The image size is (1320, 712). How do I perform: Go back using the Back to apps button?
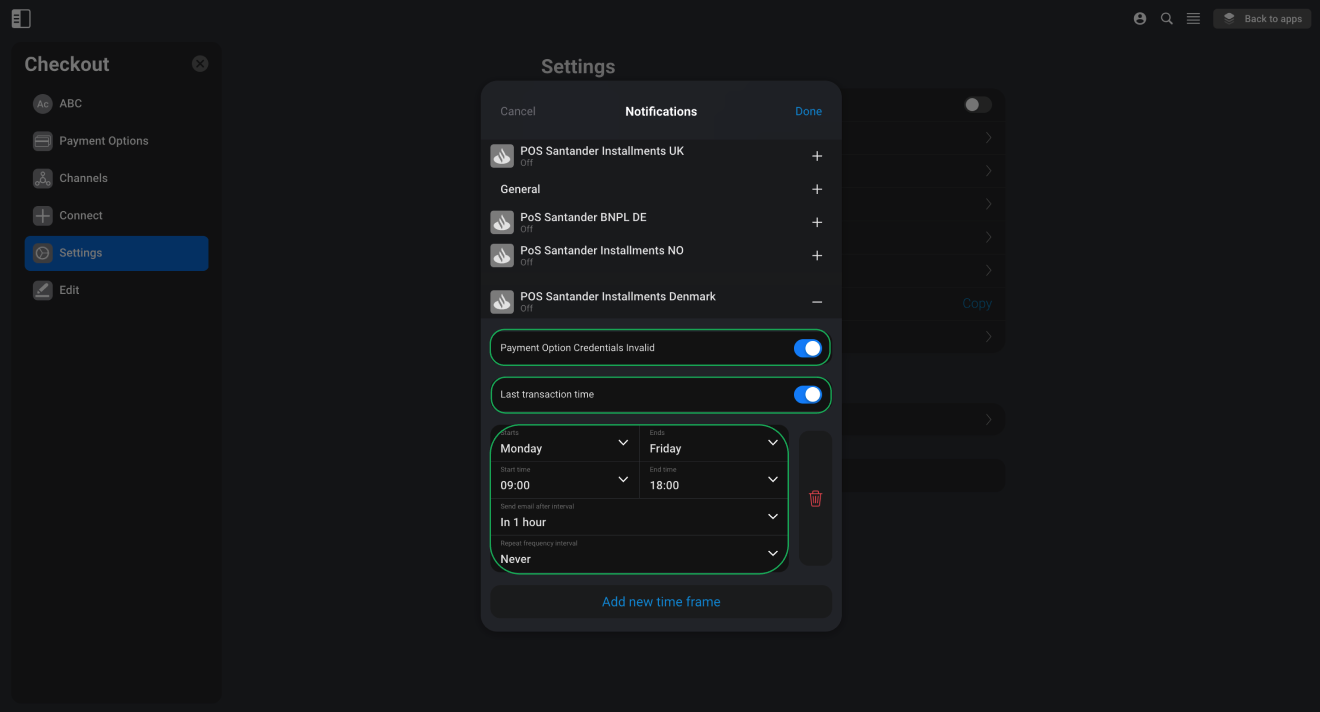coord(1262,19)
